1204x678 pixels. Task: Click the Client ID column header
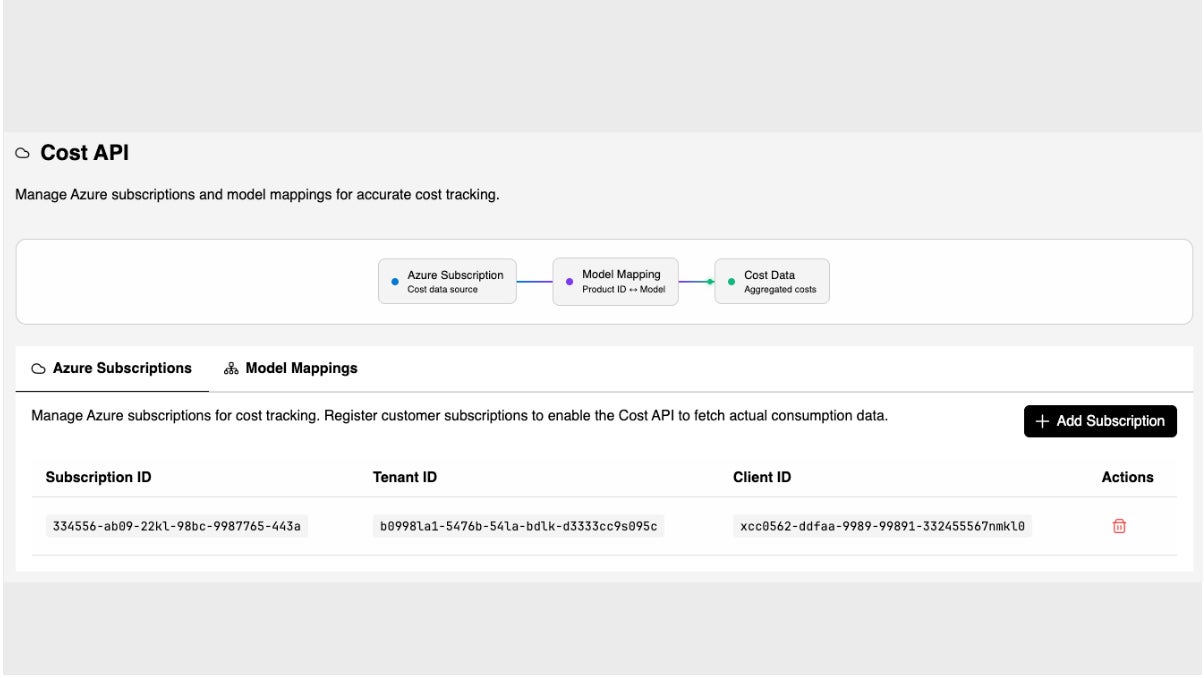[x=762, y=477]
